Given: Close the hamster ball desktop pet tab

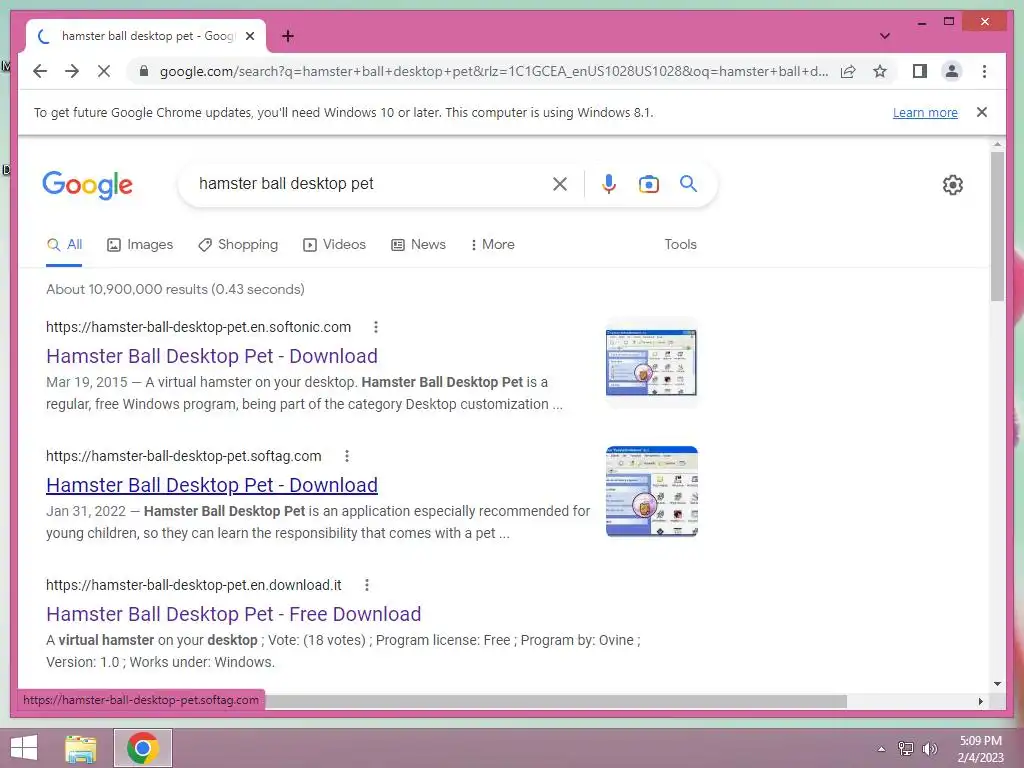Looking at the screenshot, I should coord(249,36).
